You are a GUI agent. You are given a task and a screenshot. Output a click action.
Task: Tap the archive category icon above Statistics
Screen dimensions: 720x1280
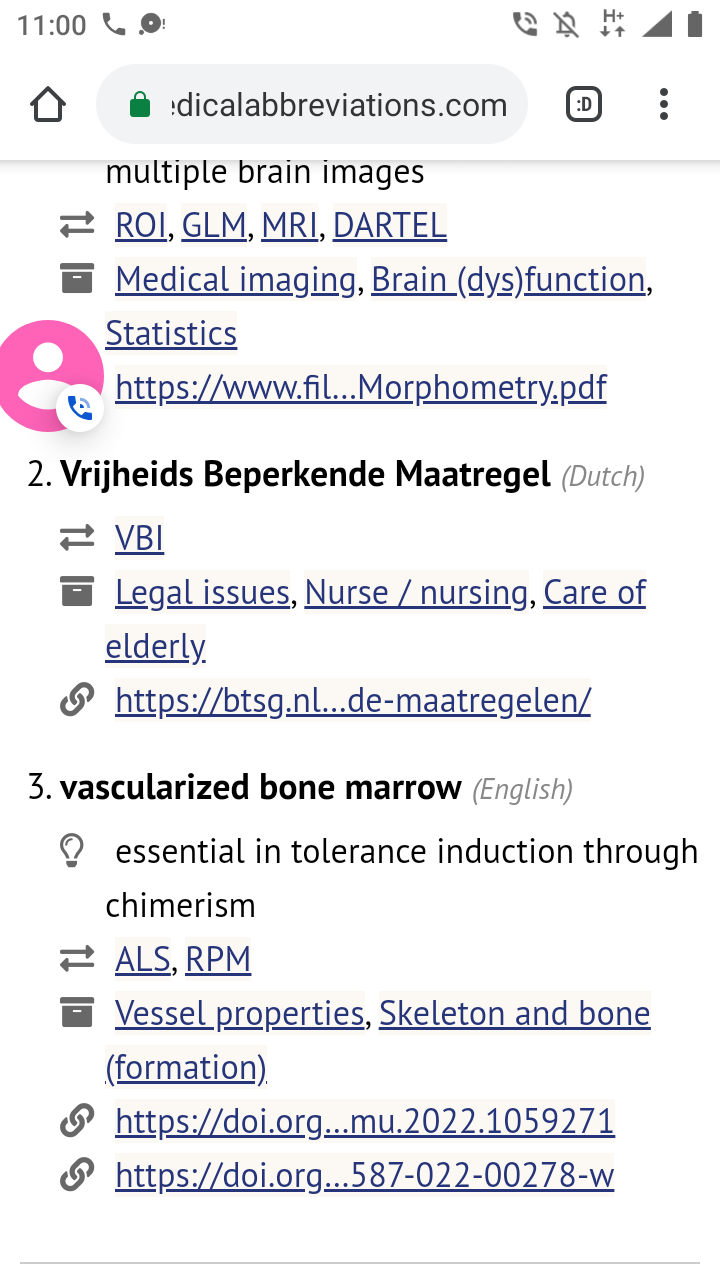point(77,279)
